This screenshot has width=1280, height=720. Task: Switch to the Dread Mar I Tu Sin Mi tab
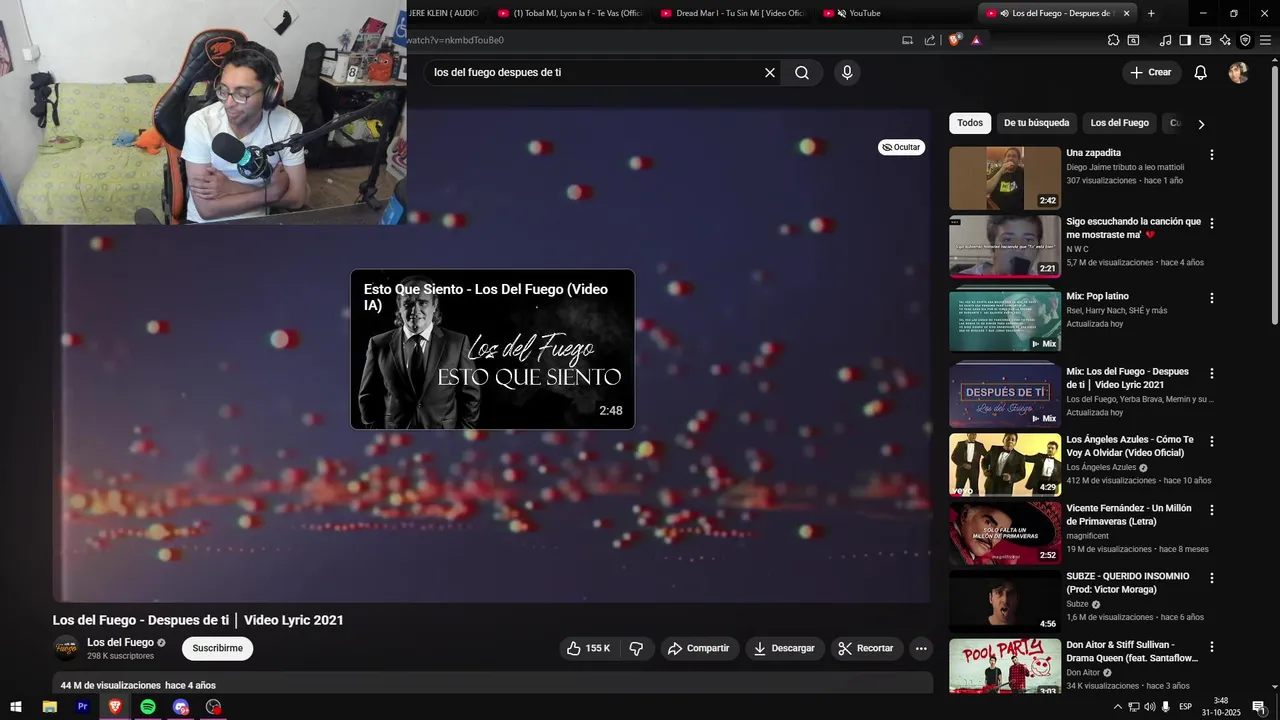click(x=732, y=13)
